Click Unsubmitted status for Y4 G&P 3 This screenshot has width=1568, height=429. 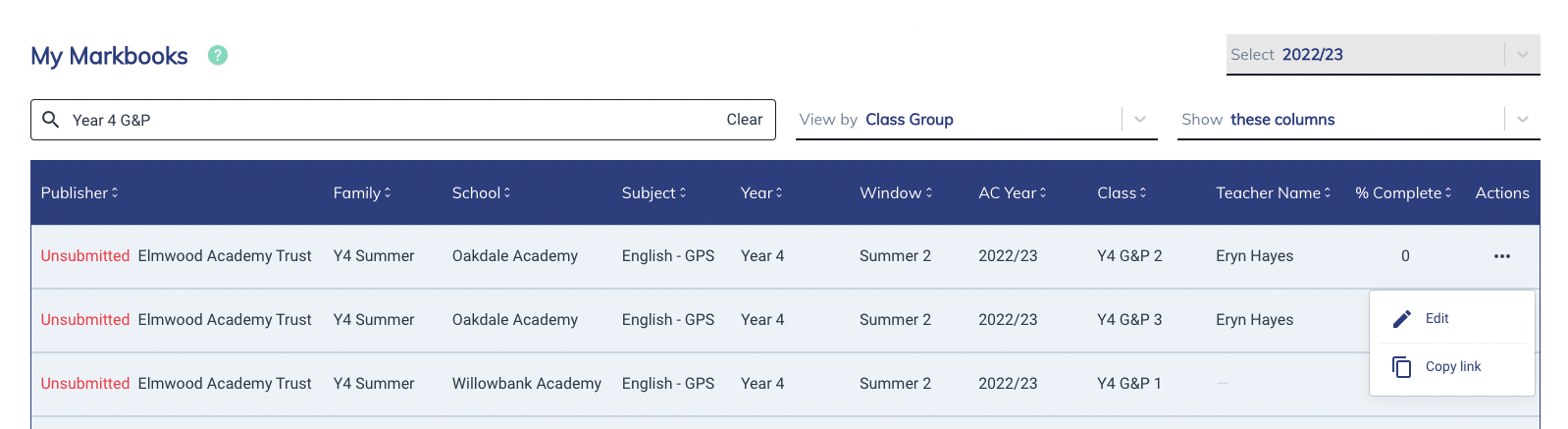[x=85, y=320]
